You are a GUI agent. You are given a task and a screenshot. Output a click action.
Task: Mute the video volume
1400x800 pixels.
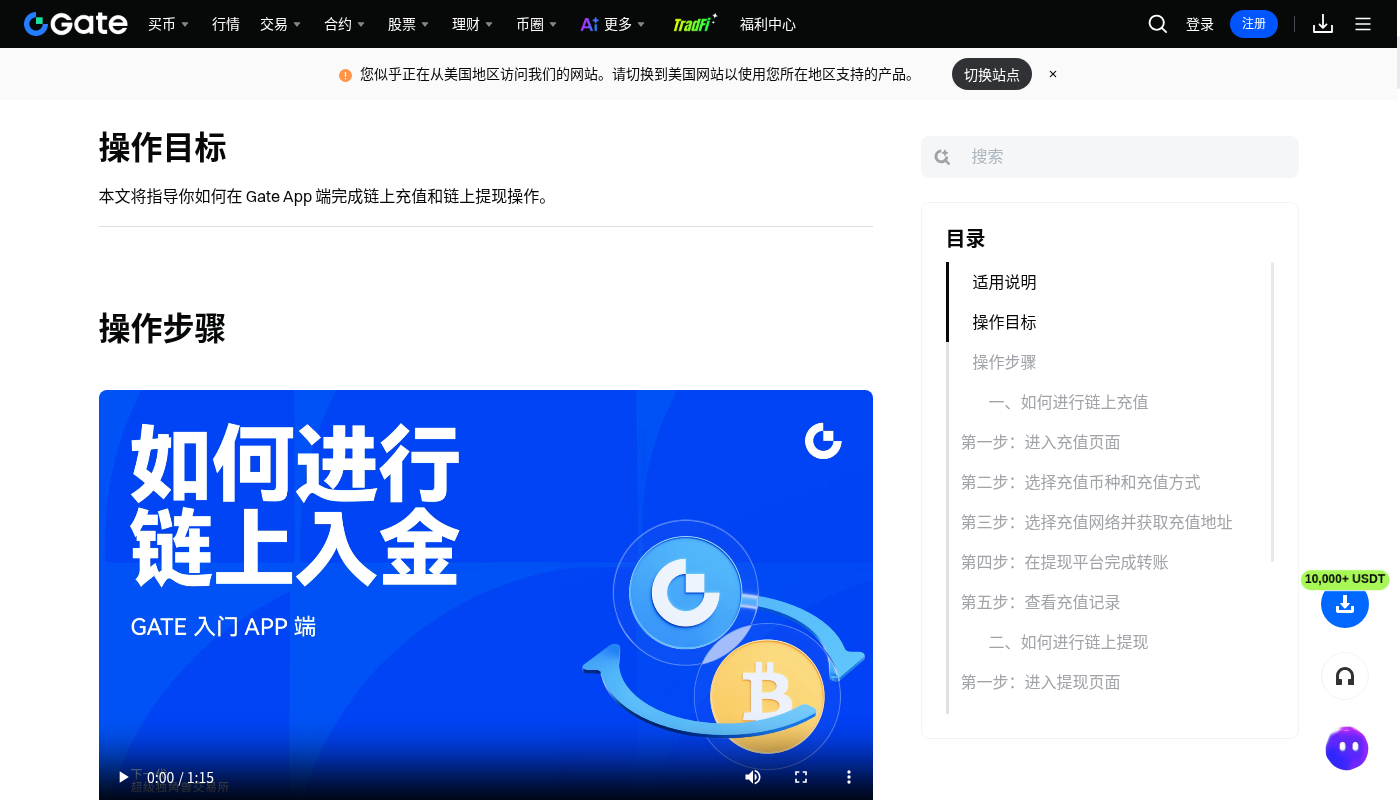click(x=753, y=777)
